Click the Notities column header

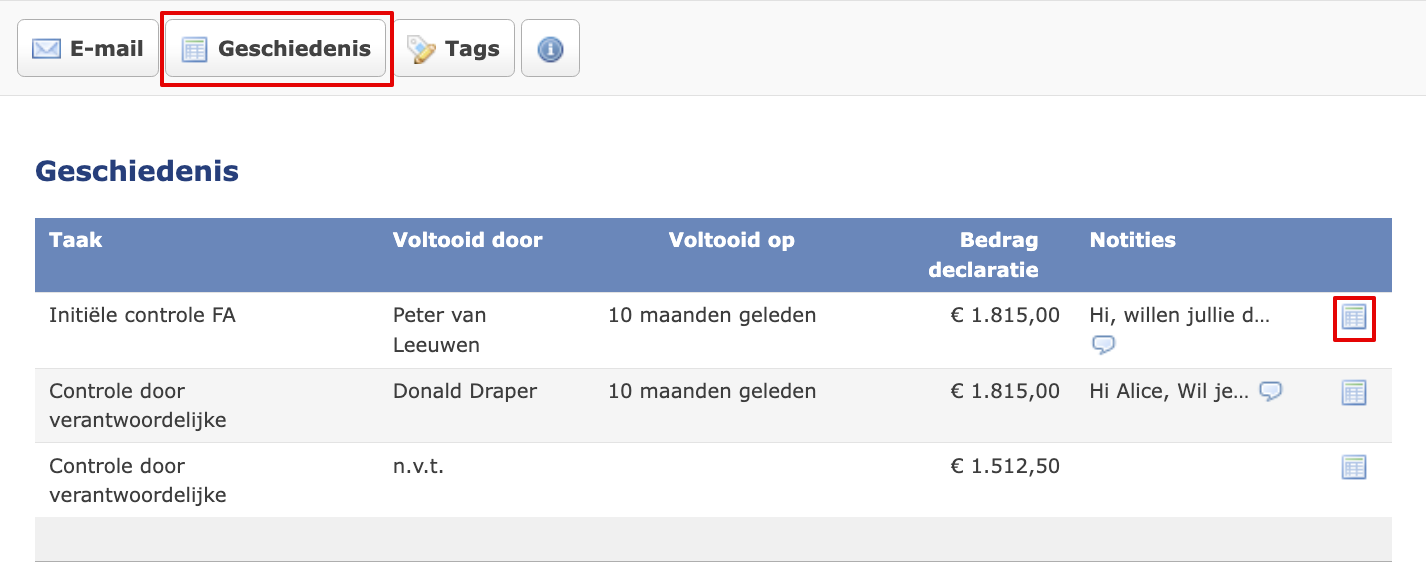1133,240
